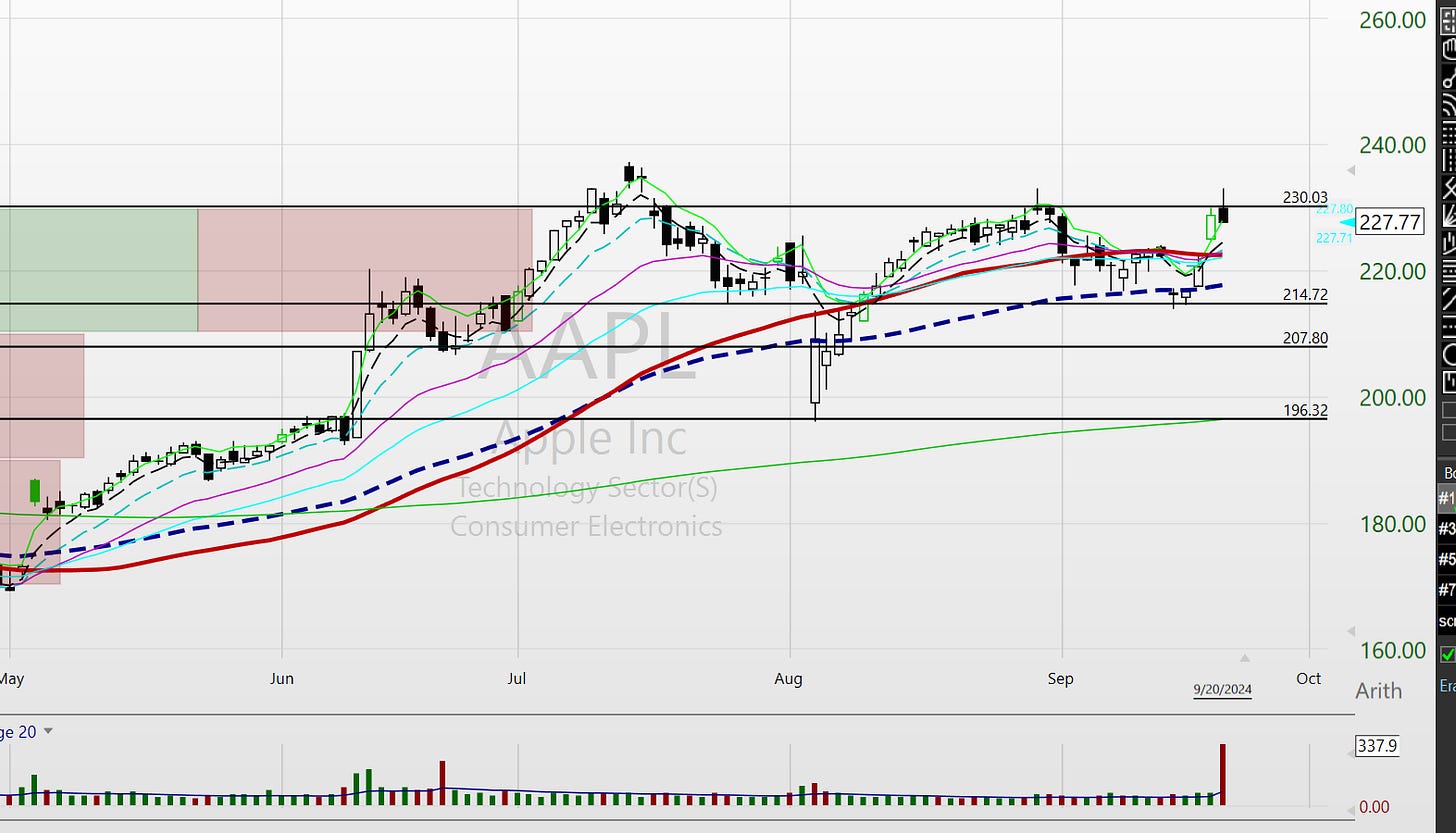Click the current price box 227.77
The width and height of the screenshot is (1456, 833).
point(1390,222)
